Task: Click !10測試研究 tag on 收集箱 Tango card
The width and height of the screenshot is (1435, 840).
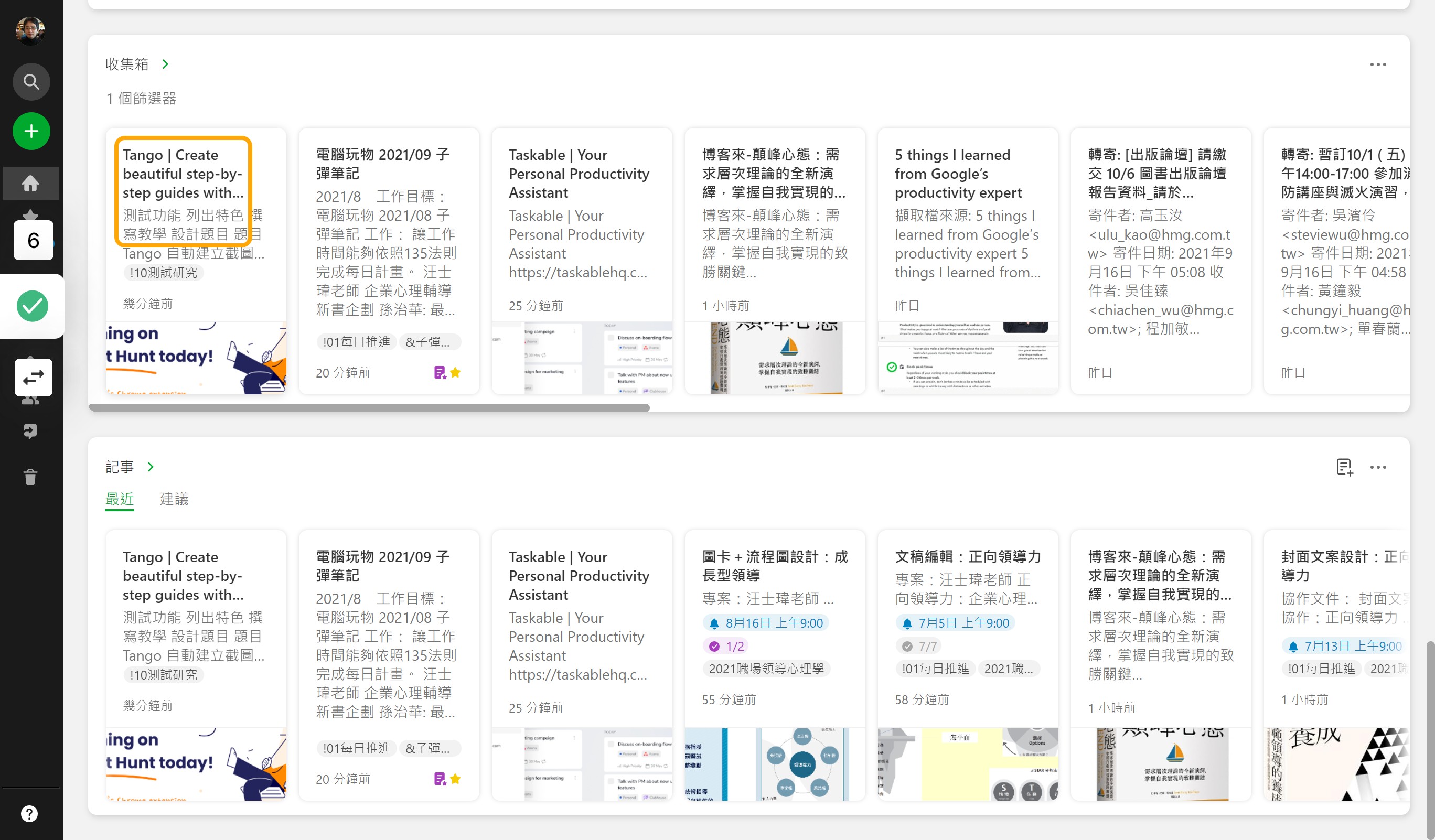Action: 164,273
